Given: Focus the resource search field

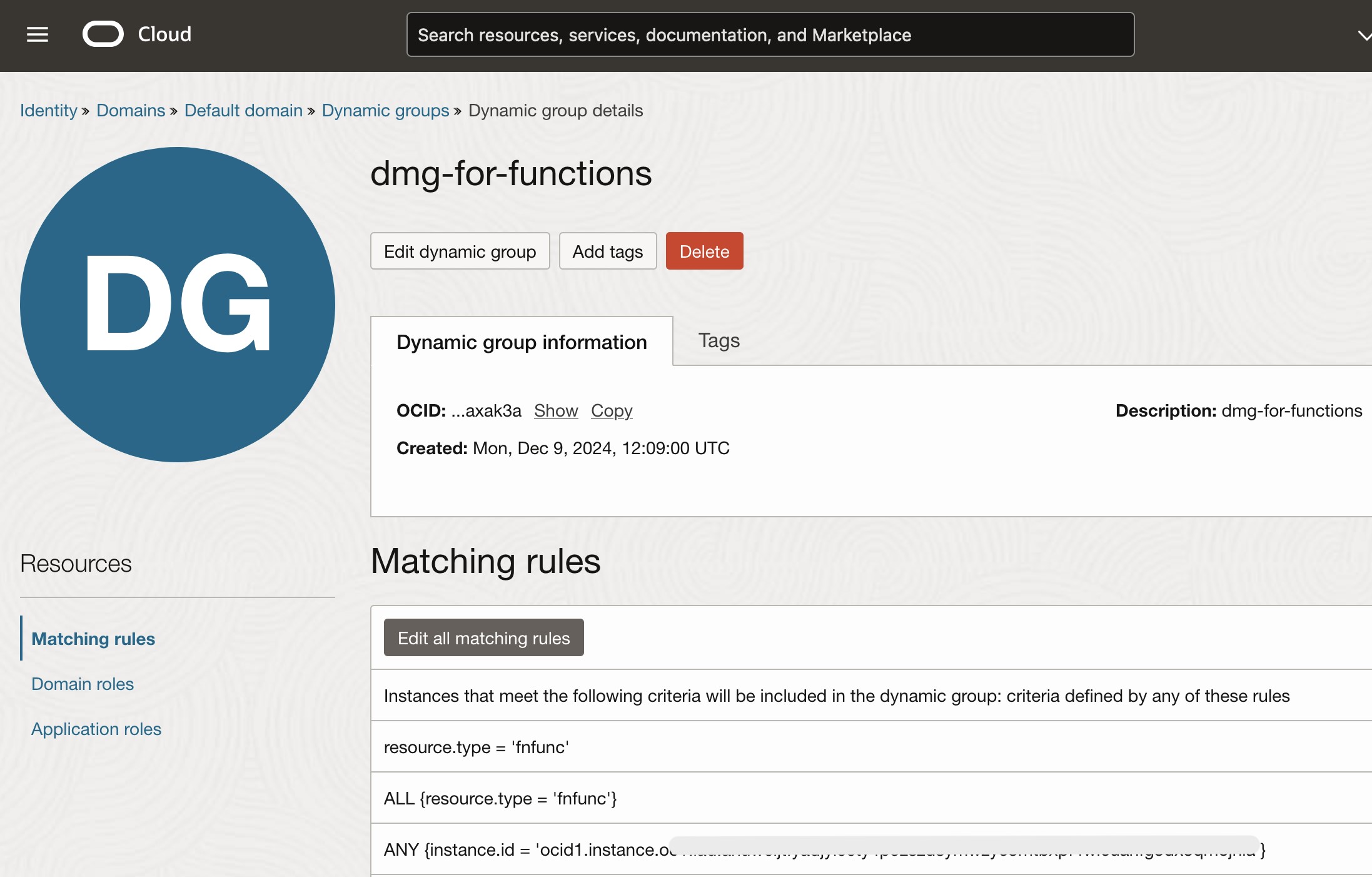Looking at the screenshot, I should pos(770,34).
